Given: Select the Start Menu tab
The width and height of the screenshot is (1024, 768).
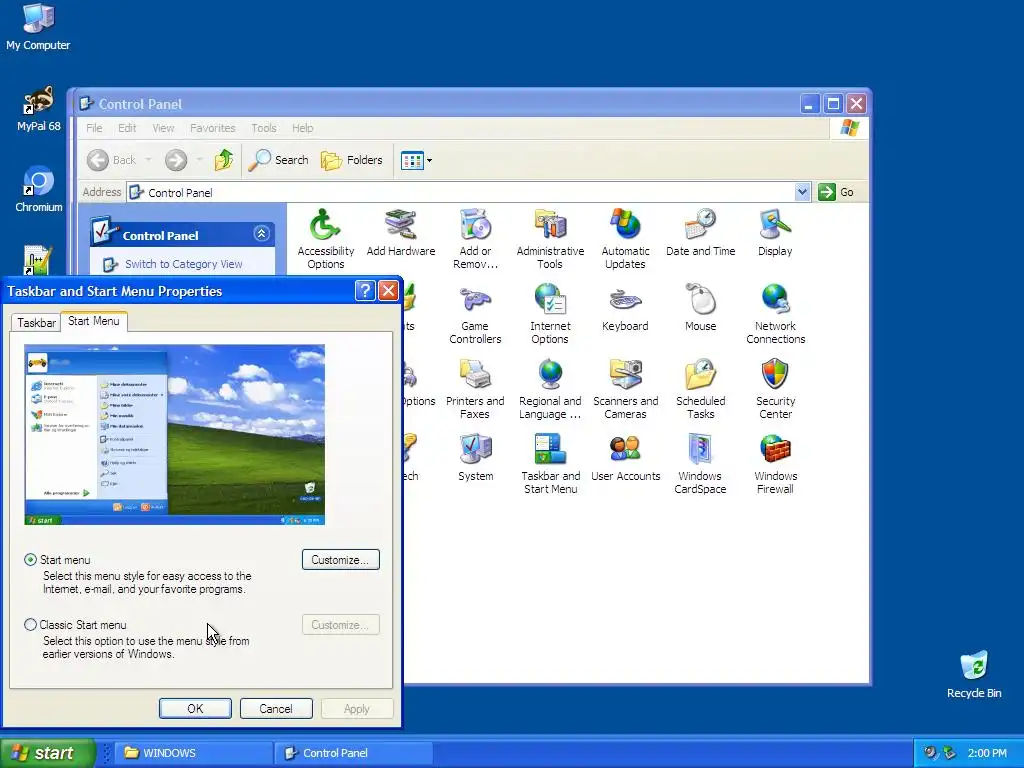Looking at the screenshot, I should tap(93, 321).
